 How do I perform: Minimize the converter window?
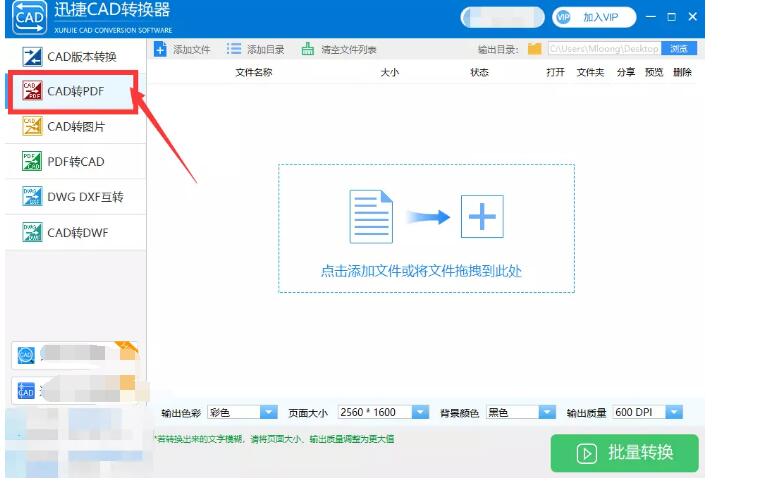[x=651, y=17]
